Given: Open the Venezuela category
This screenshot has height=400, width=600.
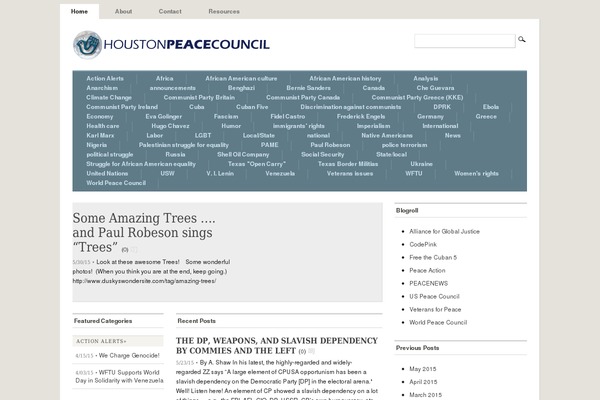Looking at the screenshot, I should [x=280, y=174].
